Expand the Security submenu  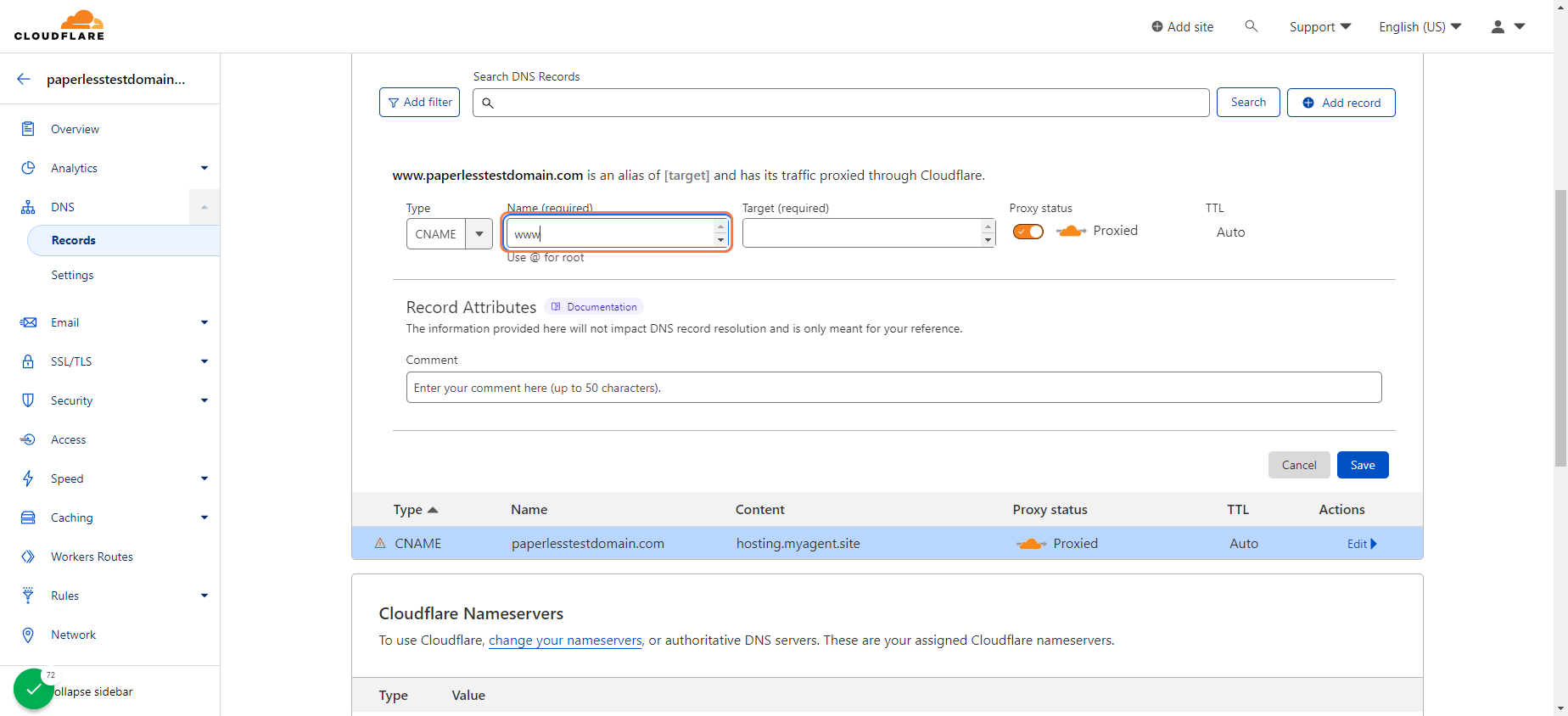[204, 400]
